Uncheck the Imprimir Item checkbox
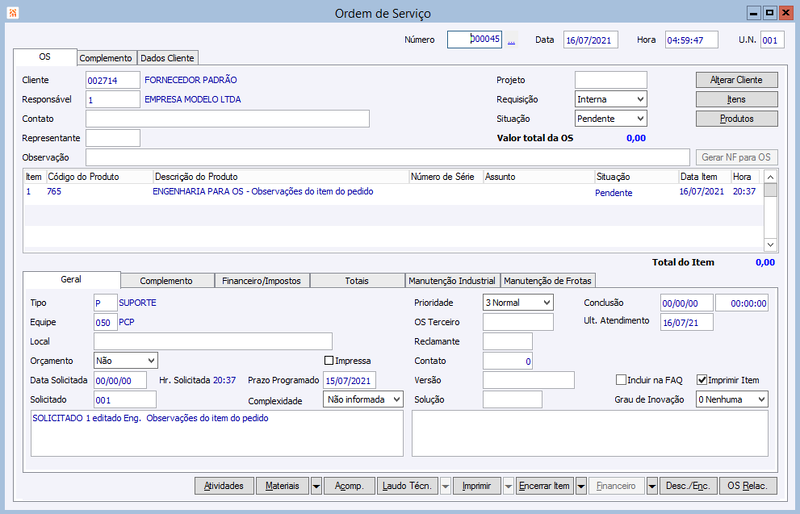800x514 pixels. tap(702, 380)
